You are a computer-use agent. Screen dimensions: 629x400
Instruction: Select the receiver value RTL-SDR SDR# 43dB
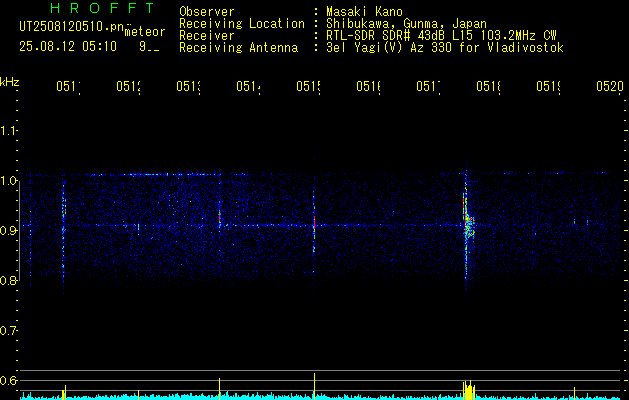pos(388,36)
